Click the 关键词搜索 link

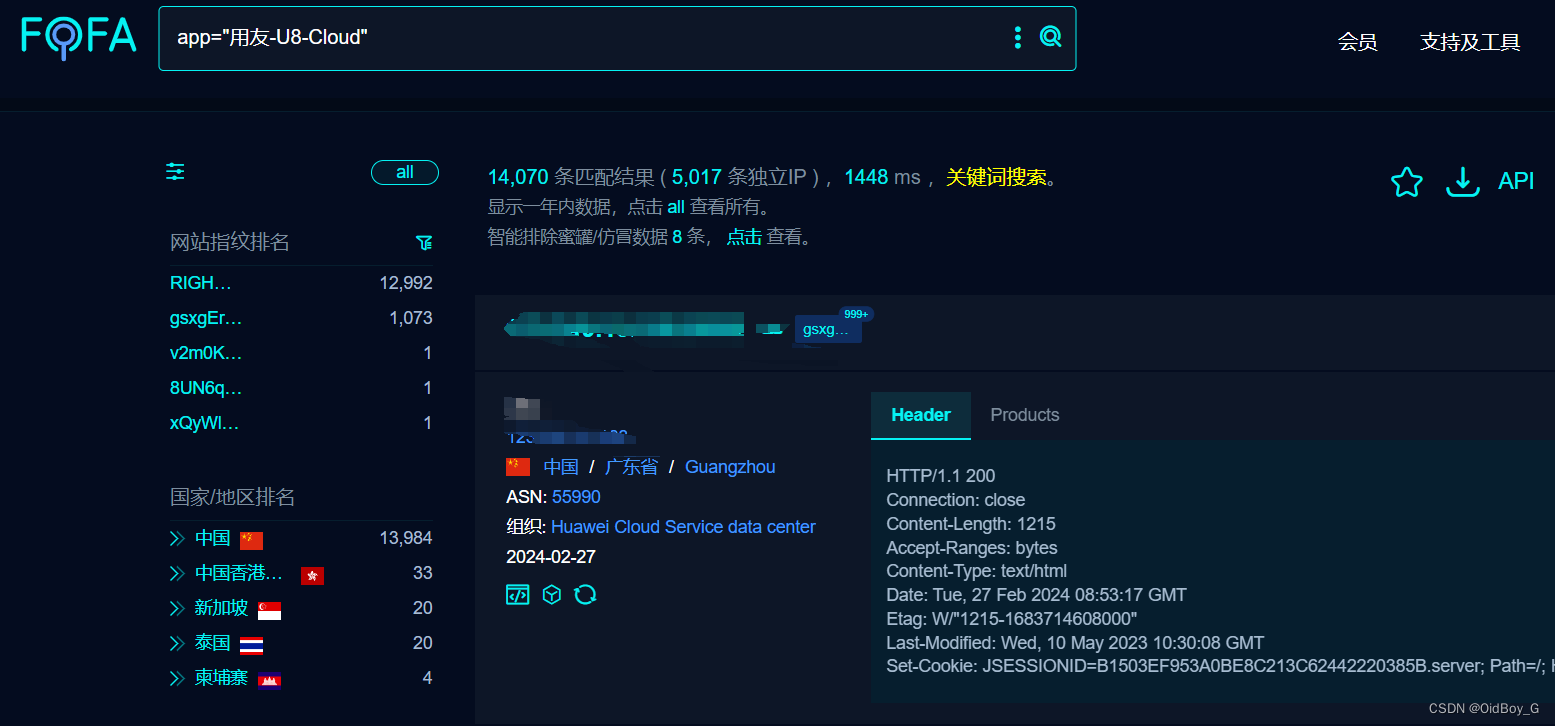996,177
